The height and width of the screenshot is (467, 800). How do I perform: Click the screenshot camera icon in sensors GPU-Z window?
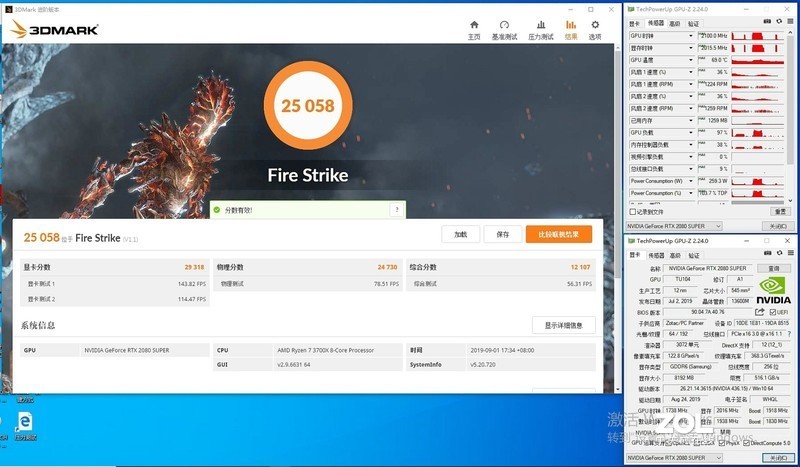(767, 22)
